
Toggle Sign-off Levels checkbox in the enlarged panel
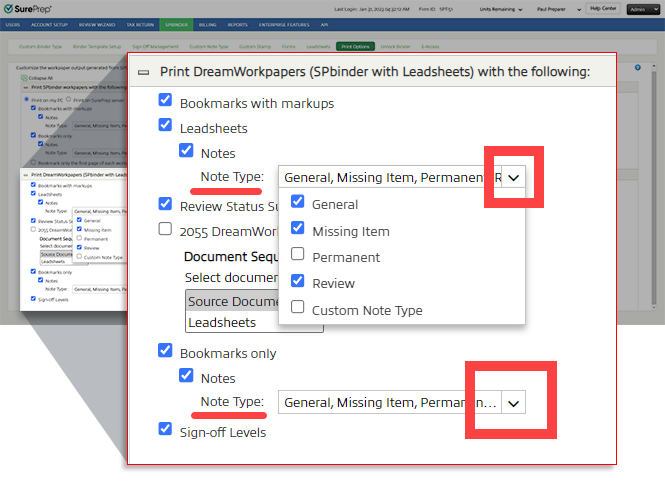165,429
